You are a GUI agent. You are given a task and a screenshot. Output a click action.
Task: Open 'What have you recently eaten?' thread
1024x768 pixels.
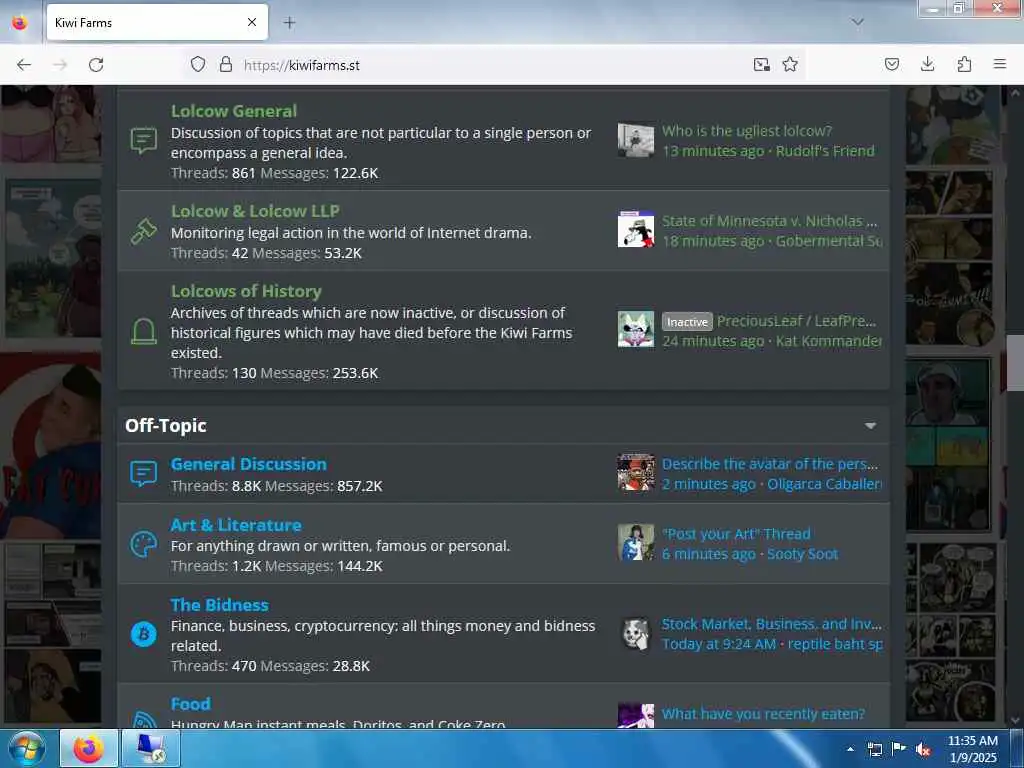(763, 714)
